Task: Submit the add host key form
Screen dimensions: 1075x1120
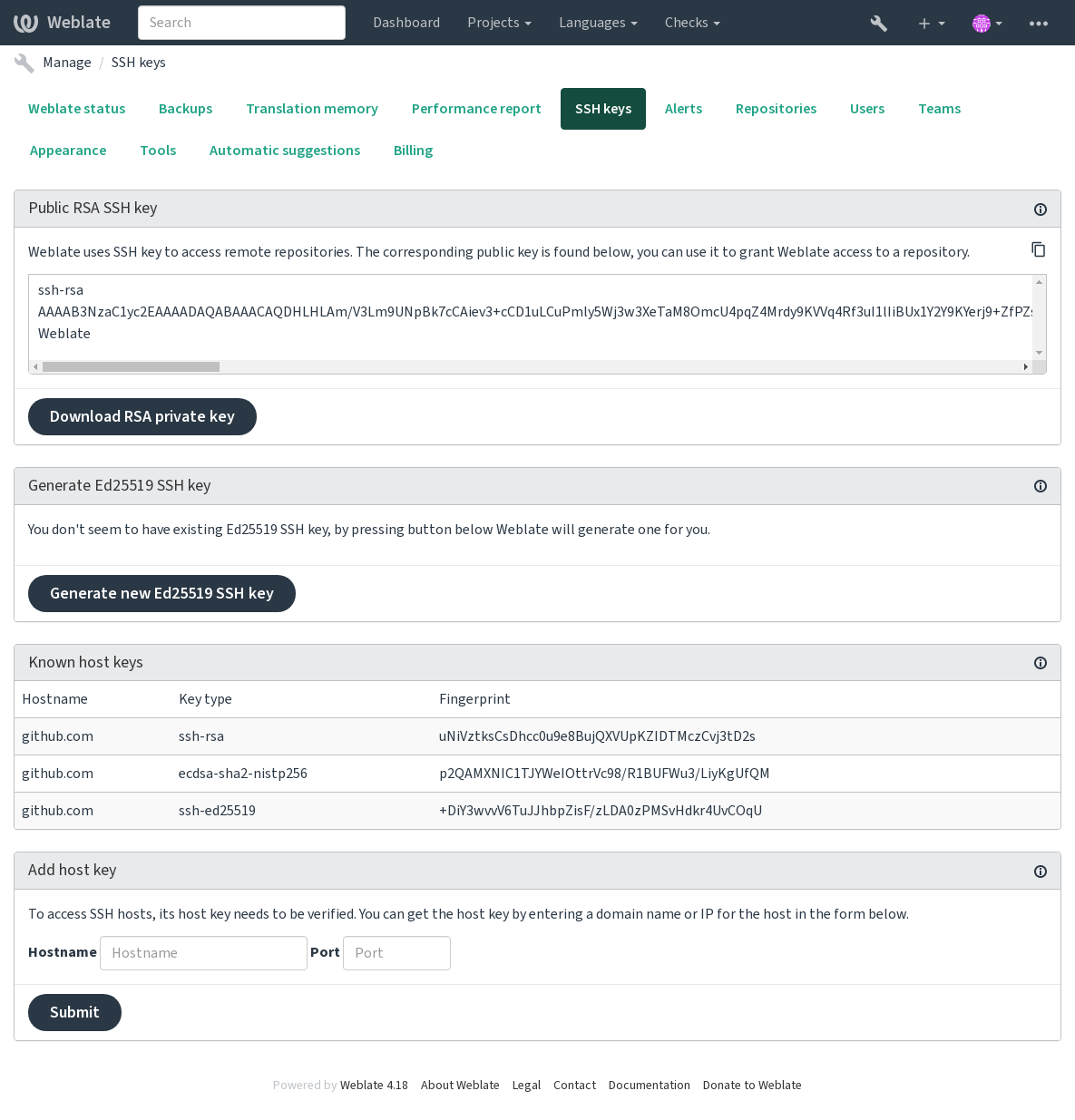Action: tap(74, 1013)
